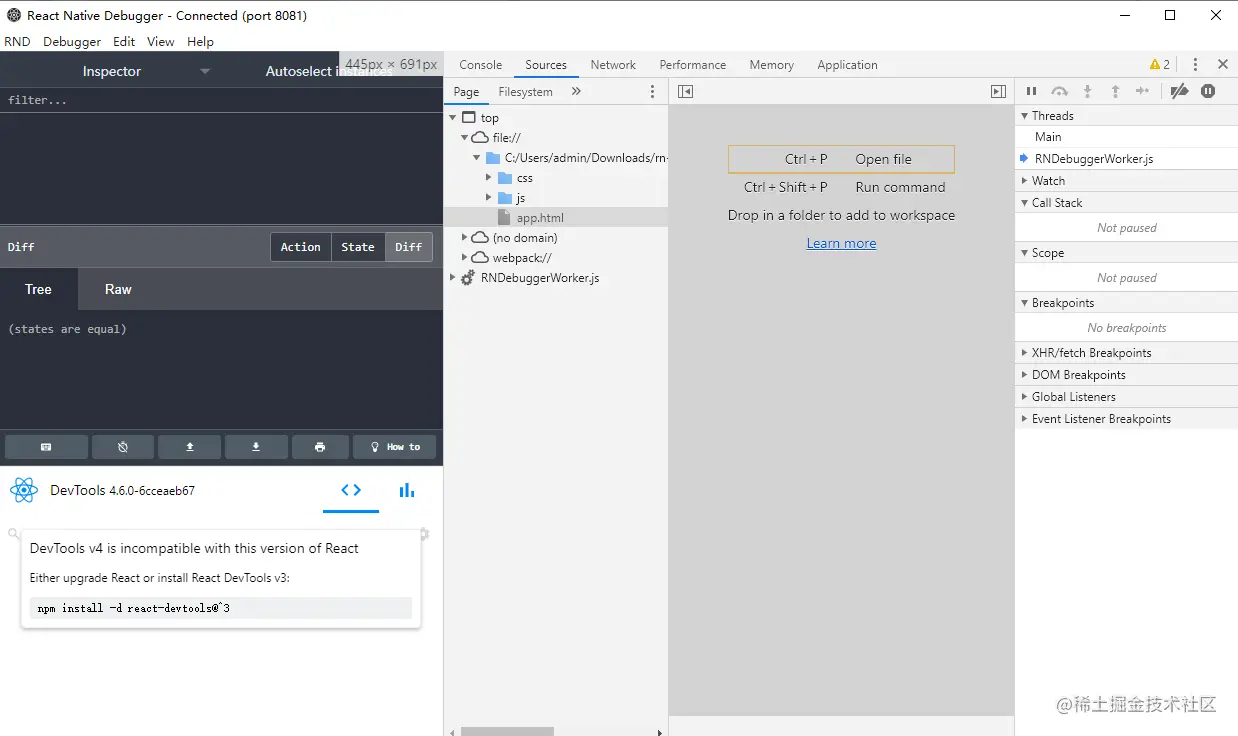Pause script execution in debugger
Viewport: 1238px width, 736px height.
pyautogui.click(x=1031, y=91)
